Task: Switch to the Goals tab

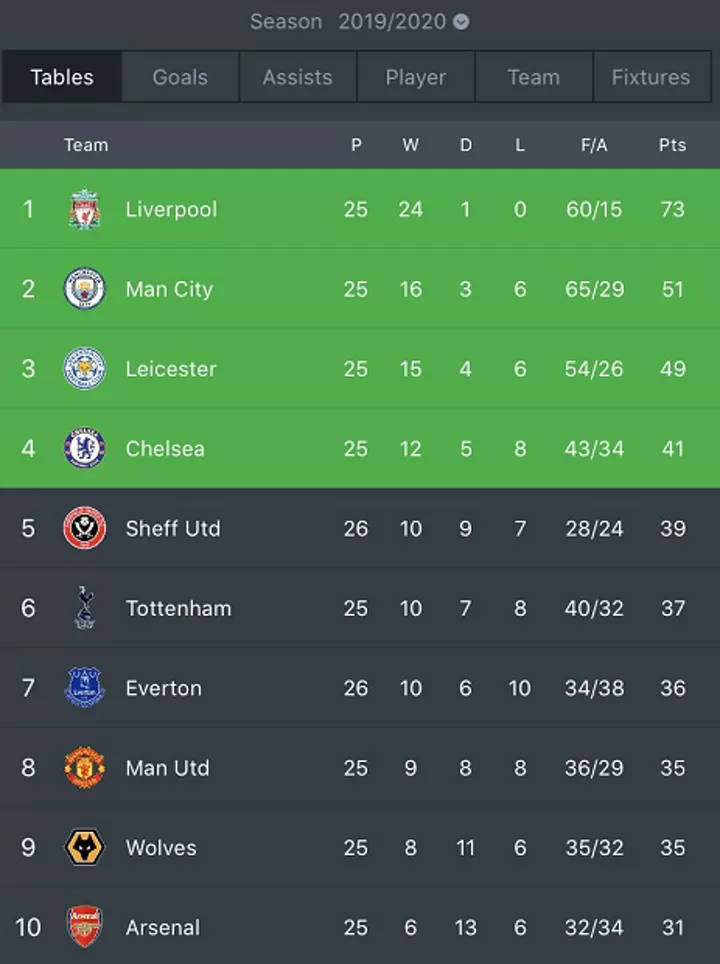Action: tap(180, 77)
